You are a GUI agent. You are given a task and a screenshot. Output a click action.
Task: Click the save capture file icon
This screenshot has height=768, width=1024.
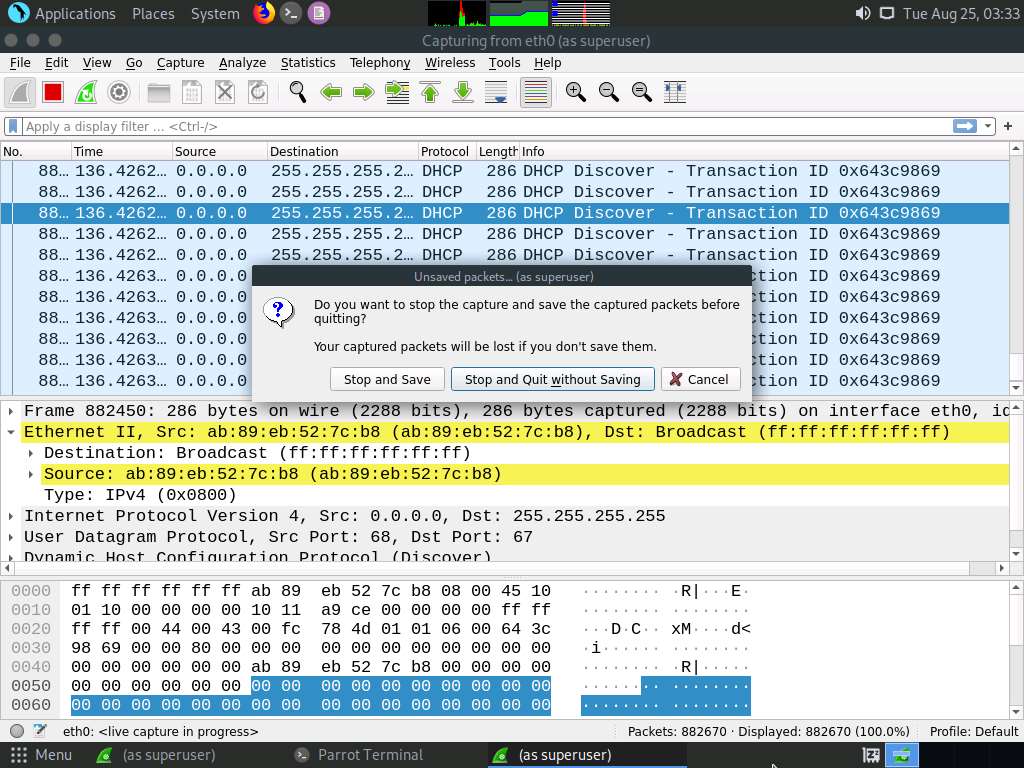(191, 92)
